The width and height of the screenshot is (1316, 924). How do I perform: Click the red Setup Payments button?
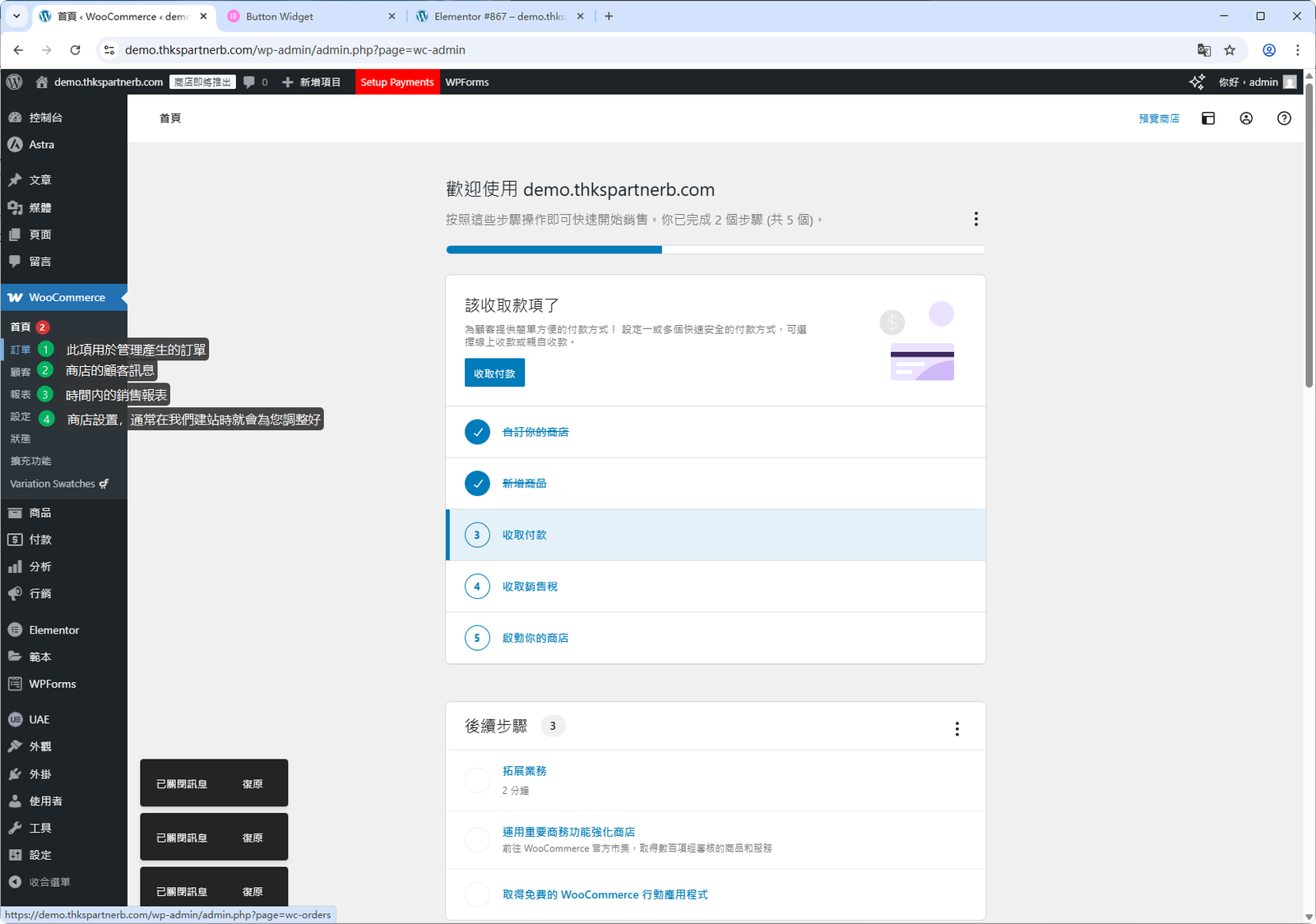(396, 82)
